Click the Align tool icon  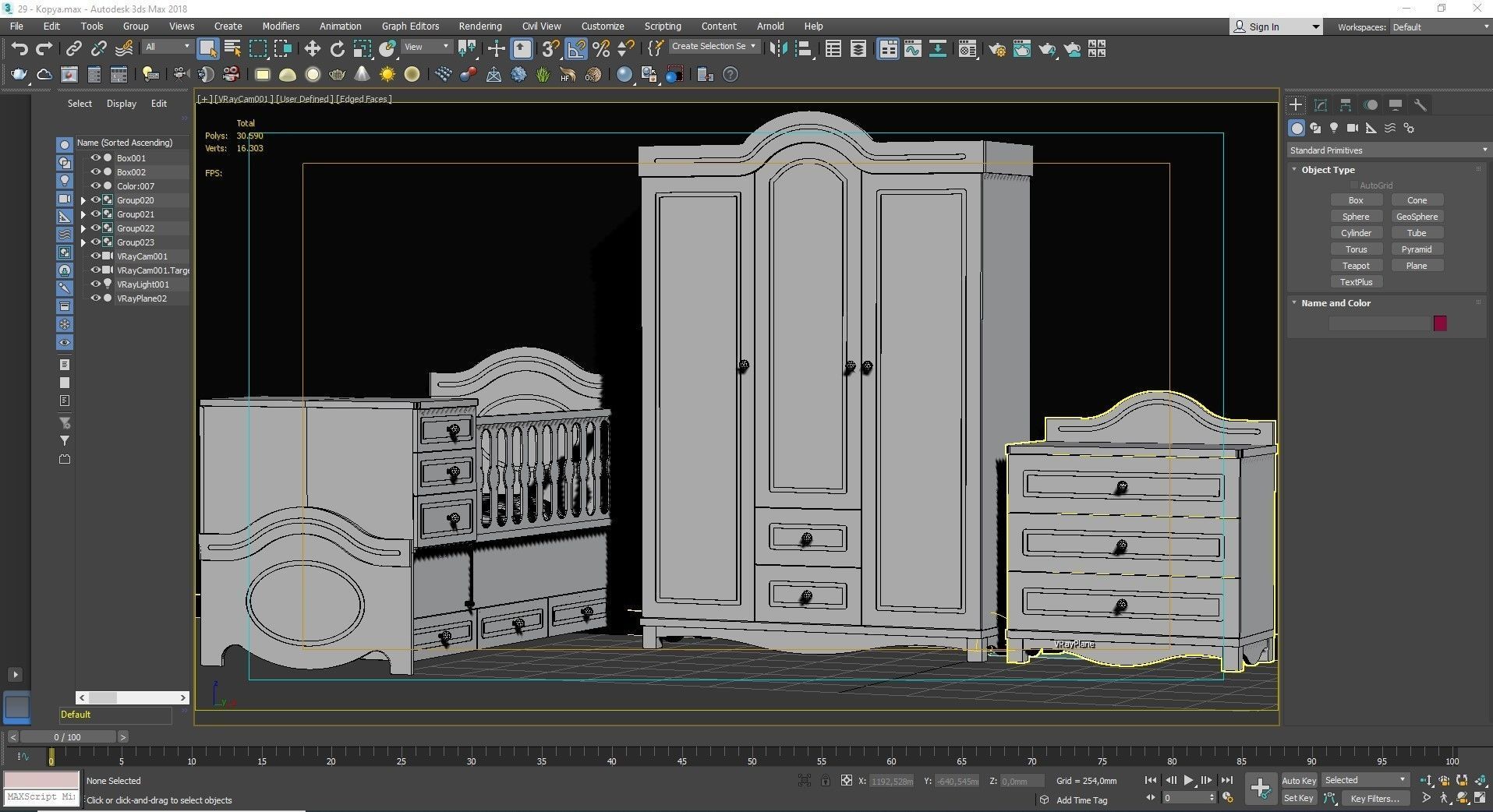803,49
